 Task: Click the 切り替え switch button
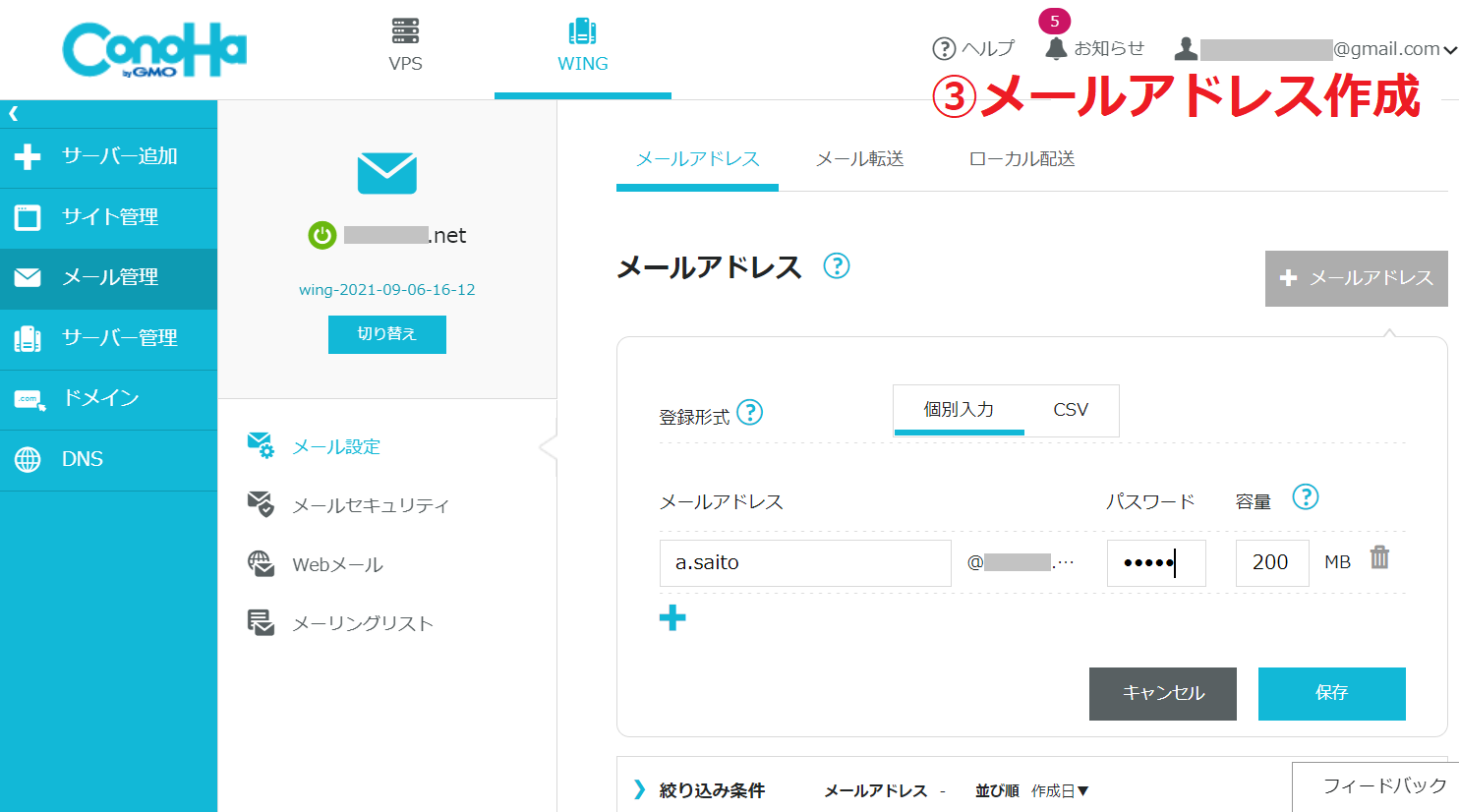(387, 334)
